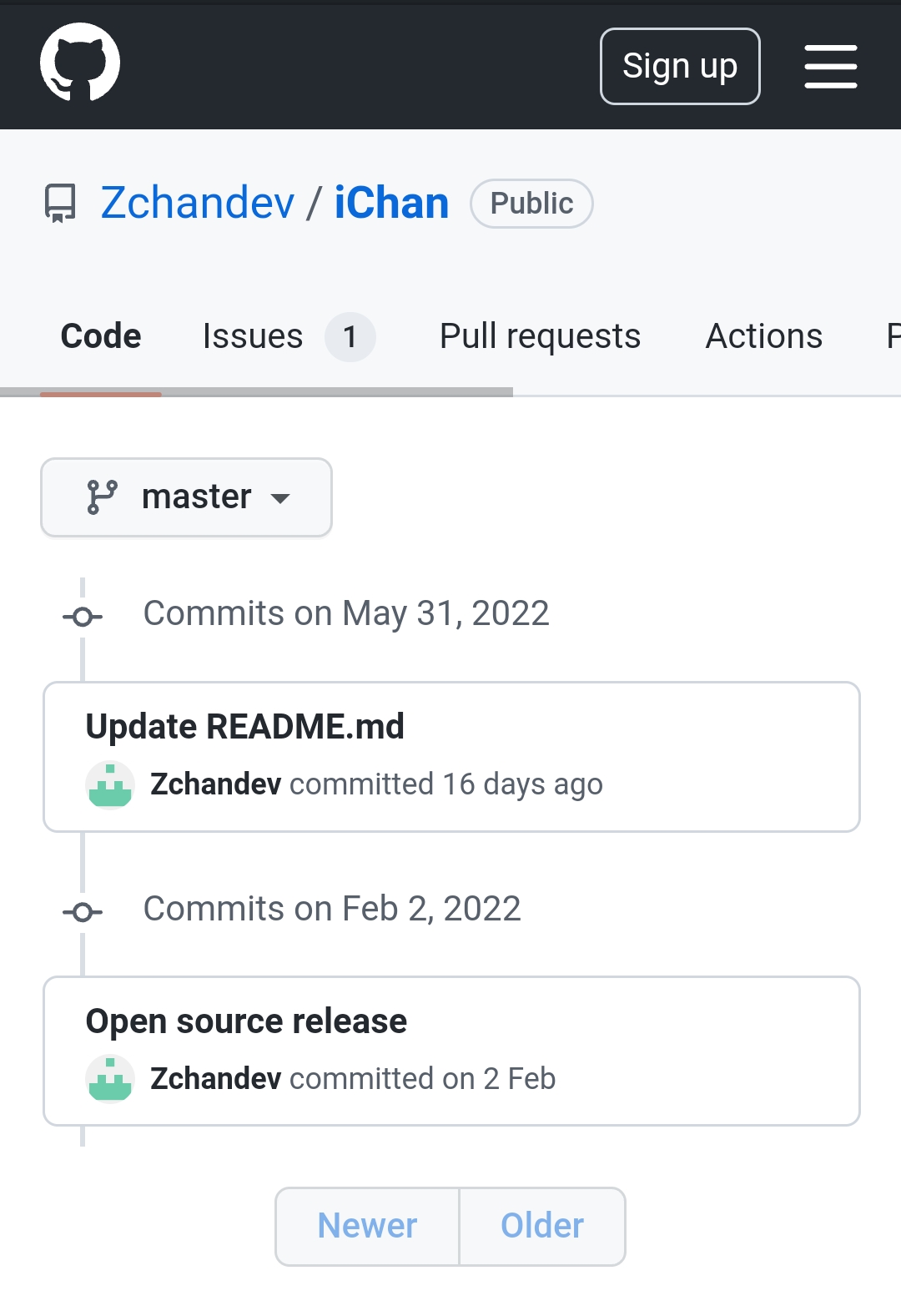Open the GitHub homepage logo
901x1316 pixels.
(x=80, y=63)
